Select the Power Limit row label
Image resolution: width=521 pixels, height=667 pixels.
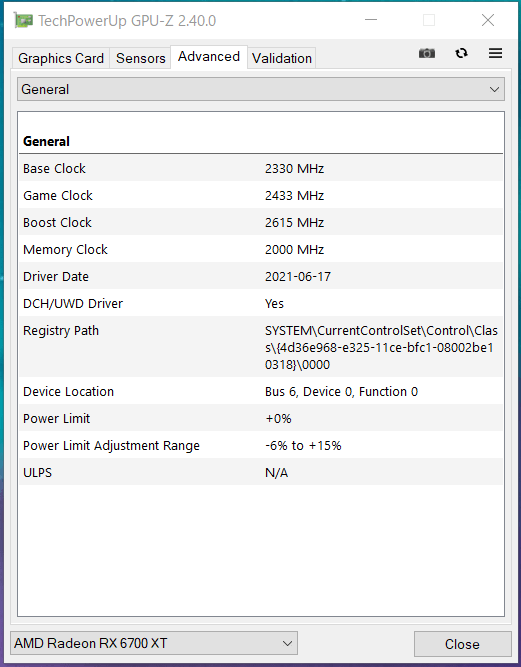[x=57, y=419]
